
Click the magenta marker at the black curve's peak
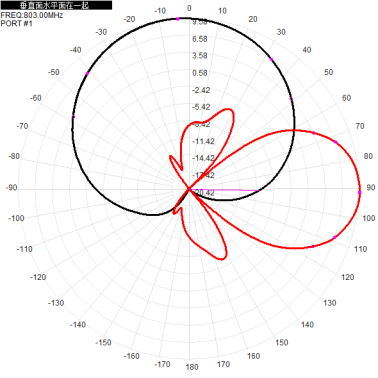point(178,19)
